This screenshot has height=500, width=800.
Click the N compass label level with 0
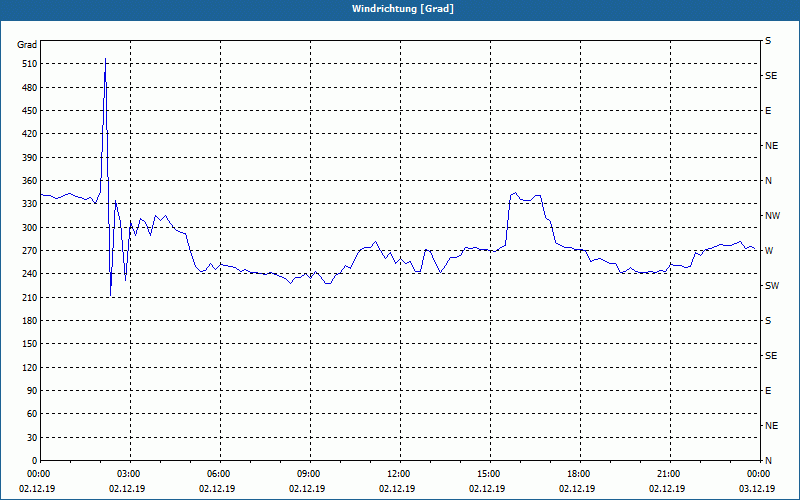point(768,461)
